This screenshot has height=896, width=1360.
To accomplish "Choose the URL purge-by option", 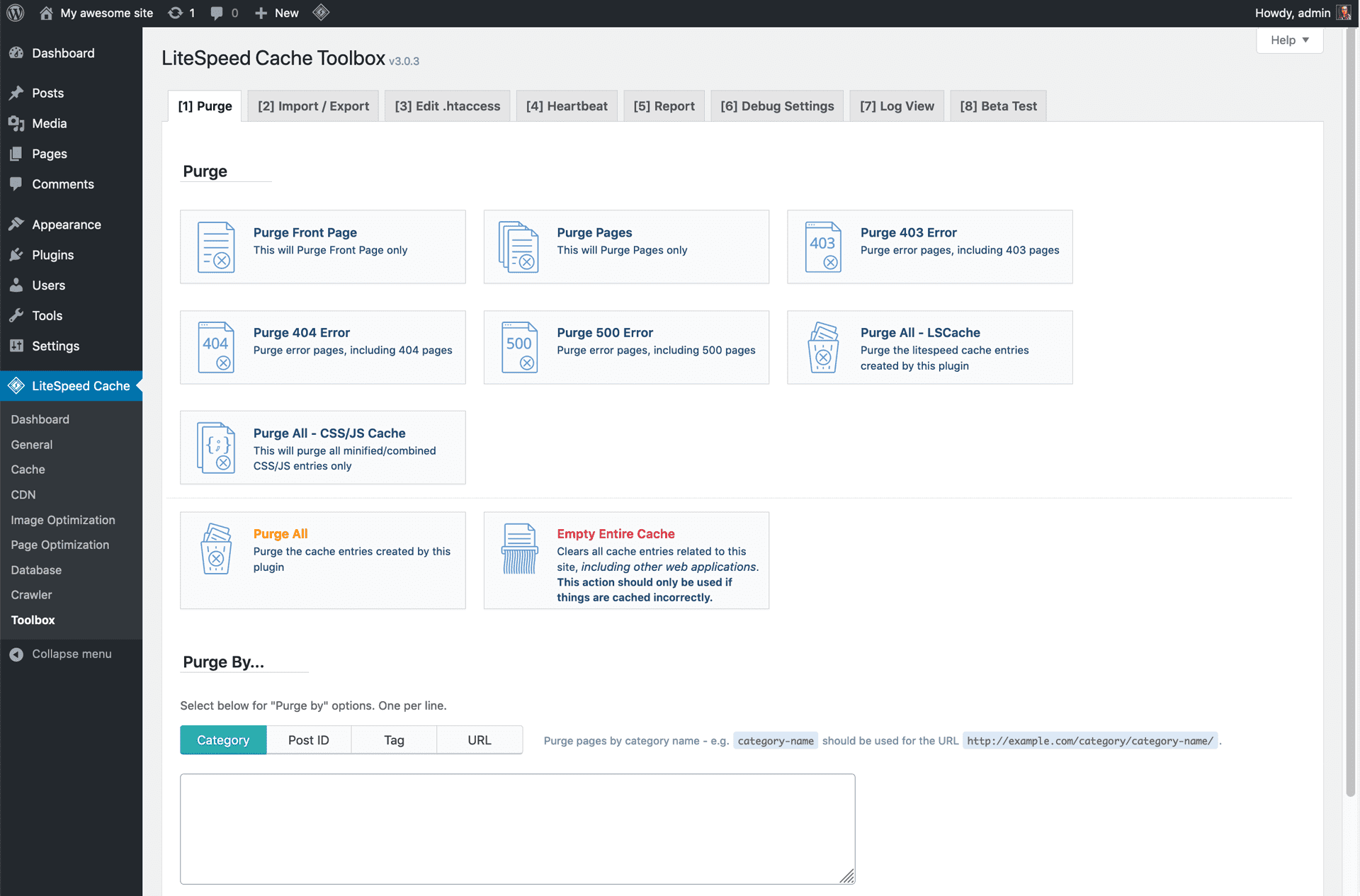I will tap(479, 739).
